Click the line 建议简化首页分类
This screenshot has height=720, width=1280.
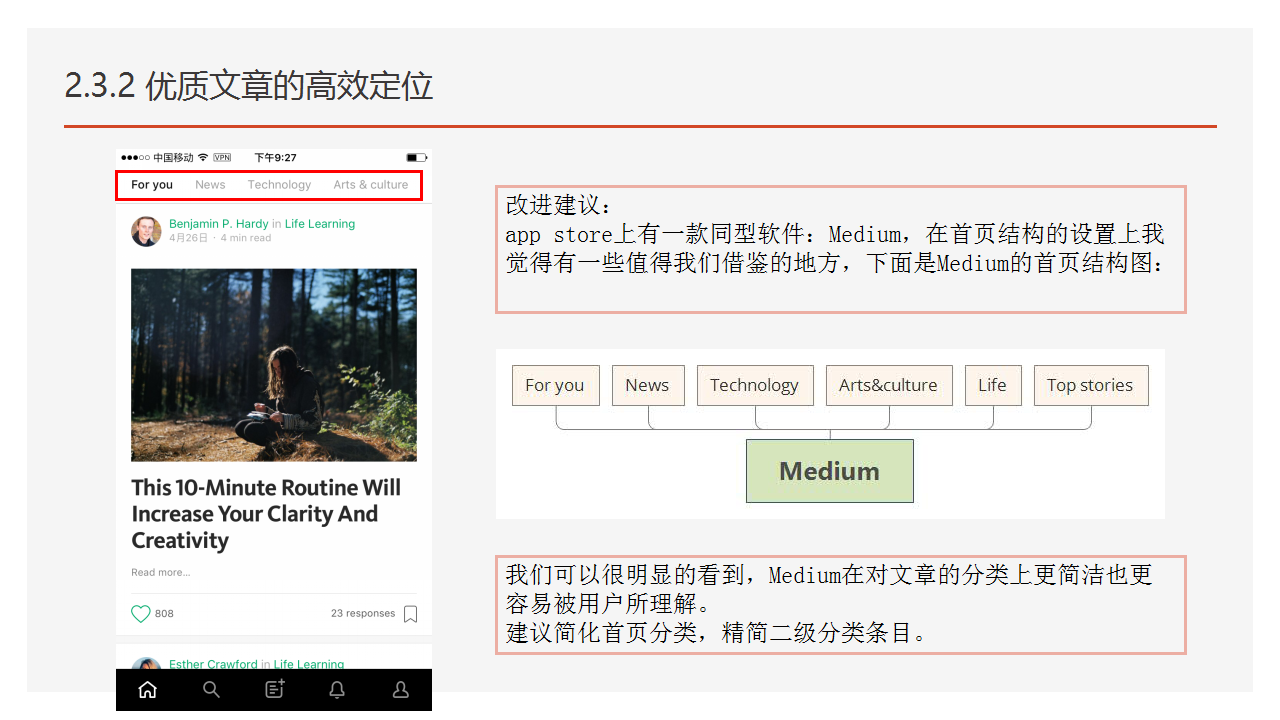[716, 633]
